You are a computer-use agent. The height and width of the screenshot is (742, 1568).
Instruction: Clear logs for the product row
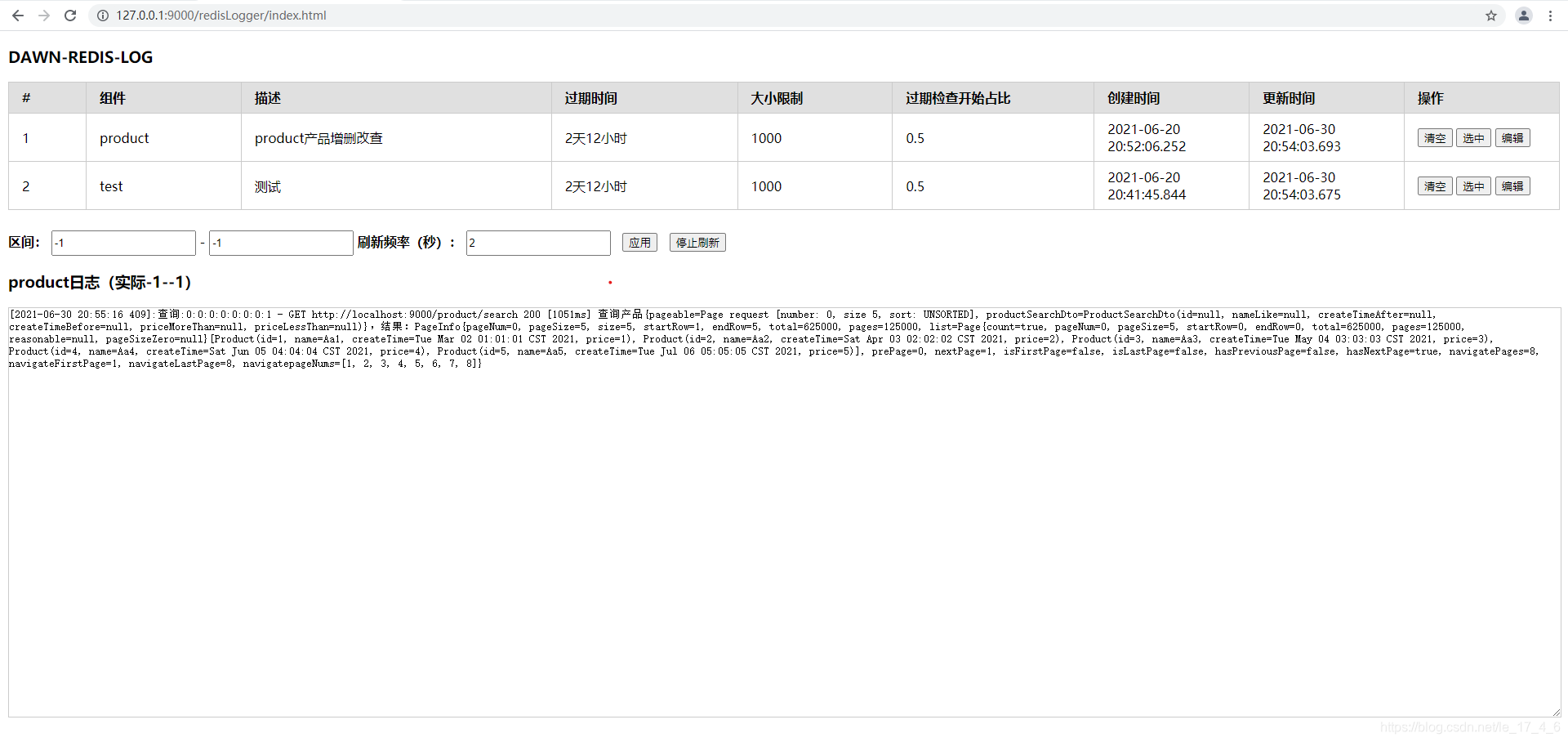coord(1435,138)
